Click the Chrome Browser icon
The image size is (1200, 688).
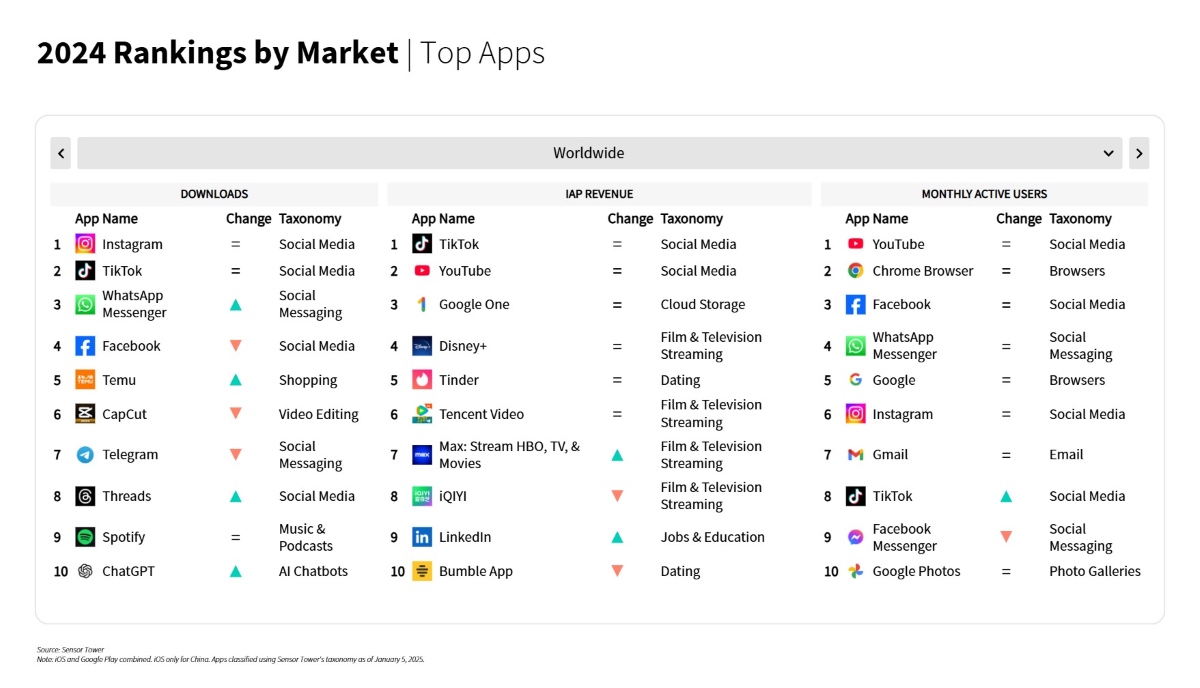tap(855, 271)
